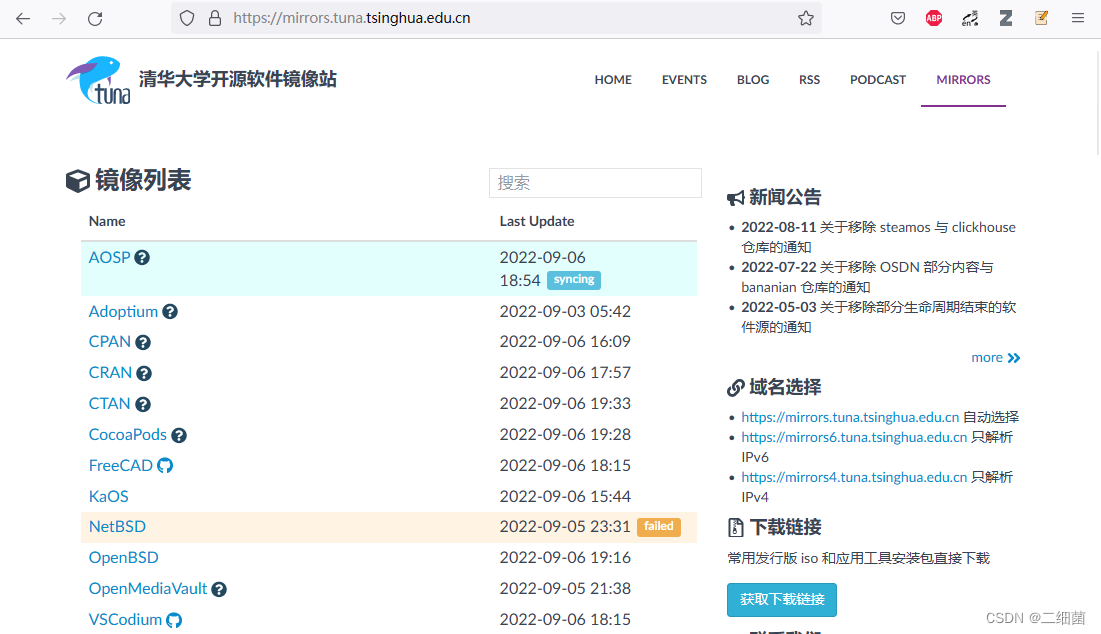Open the OpenBSD mirror link

[x=124, y=557]
